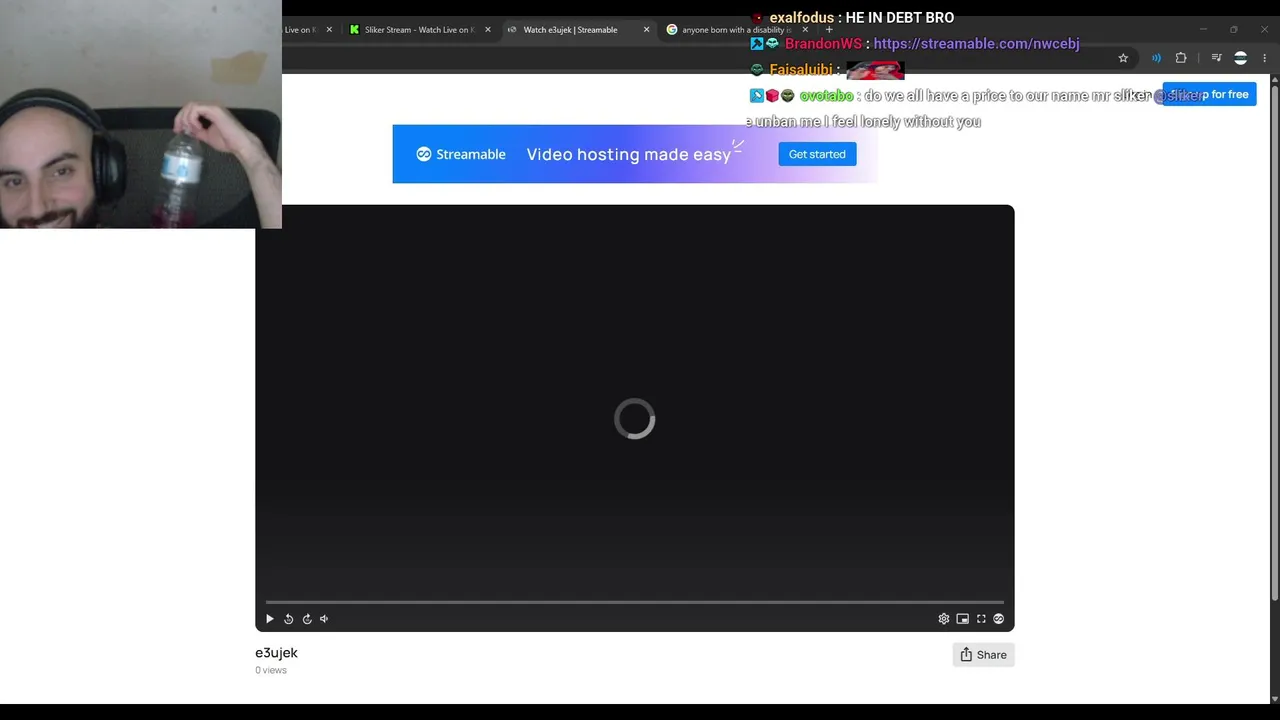The image size is (1280, 720).
Task: Click the image in Faisaluibi's chat message
Action: 875,70
